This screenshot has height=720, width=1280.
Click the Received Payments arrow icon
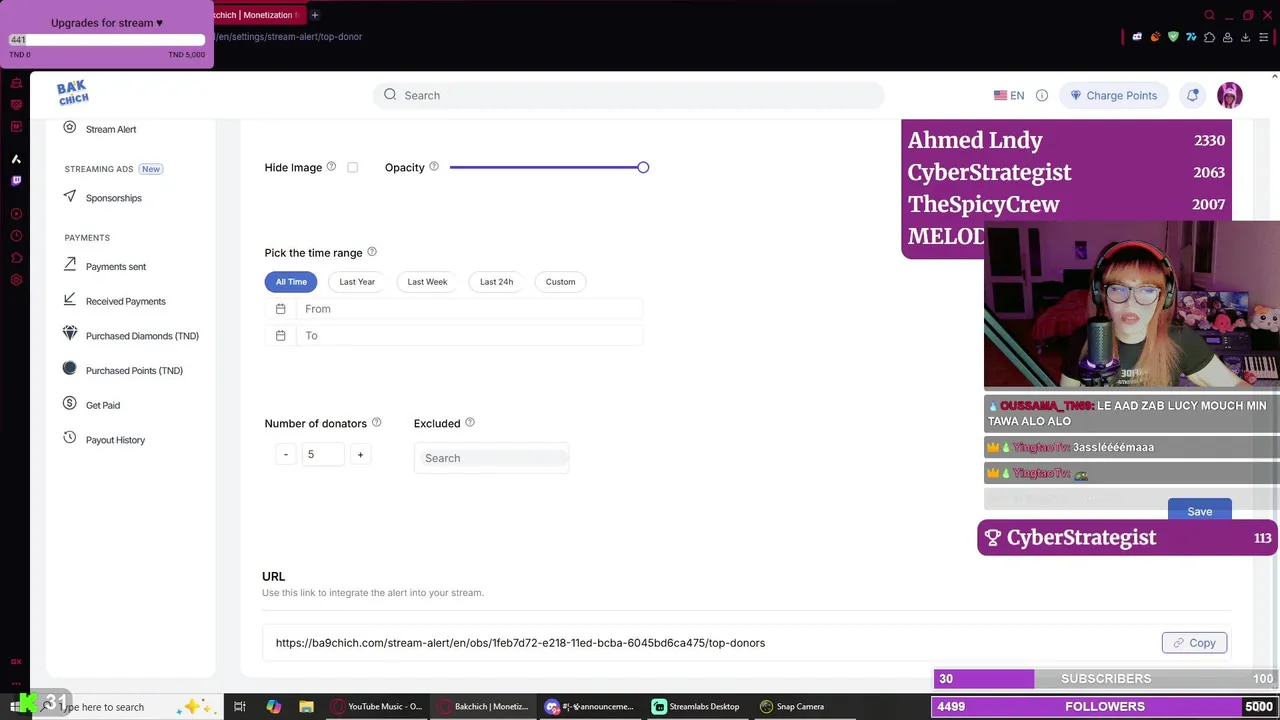point(70,299)
